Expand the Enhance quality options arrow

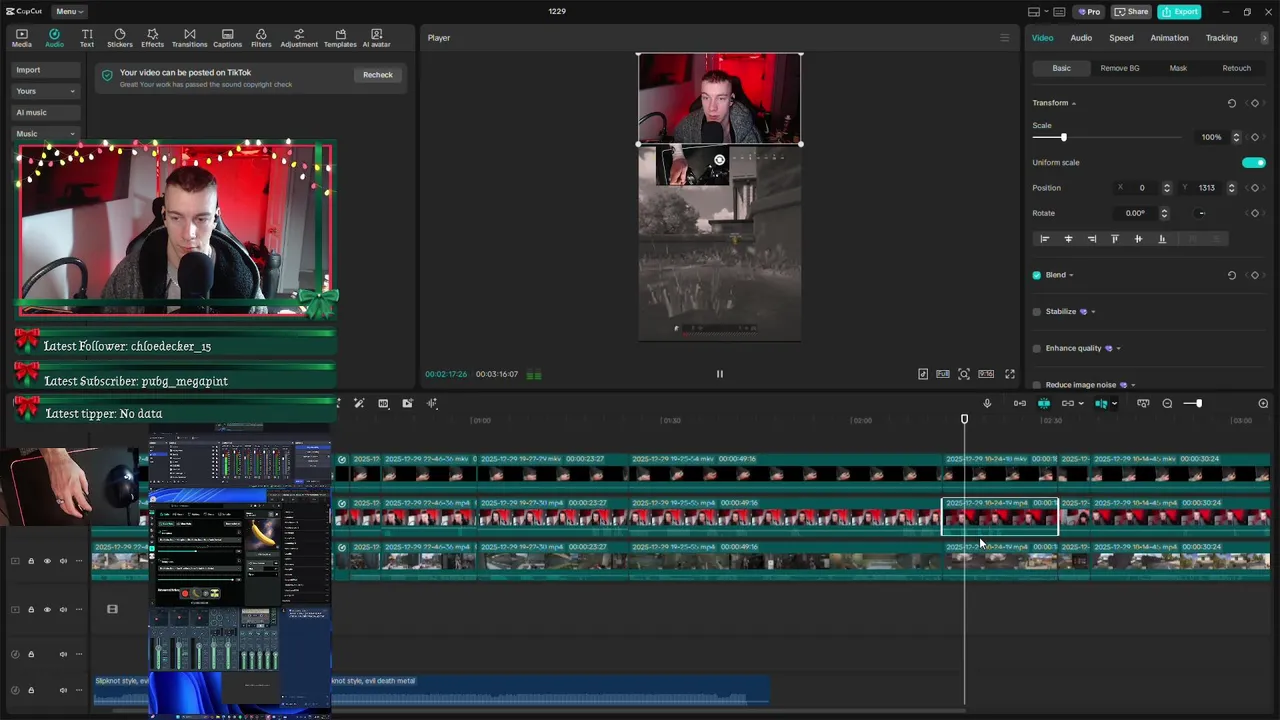[x=1118, y=348]
